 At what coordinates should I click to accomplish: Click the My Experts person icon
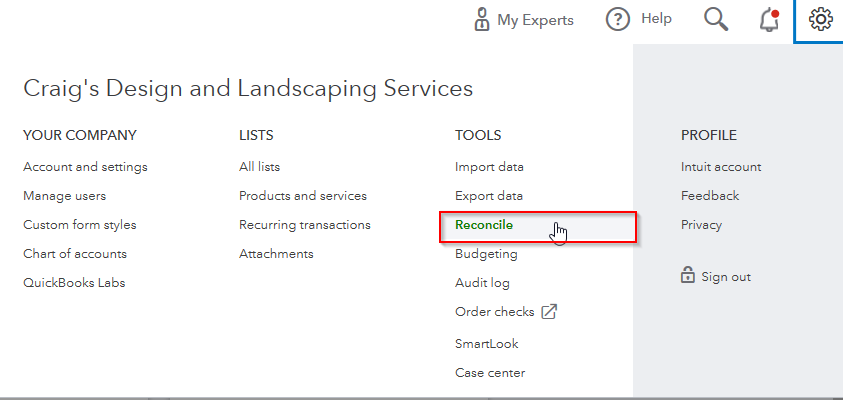(x=482, y=20)
